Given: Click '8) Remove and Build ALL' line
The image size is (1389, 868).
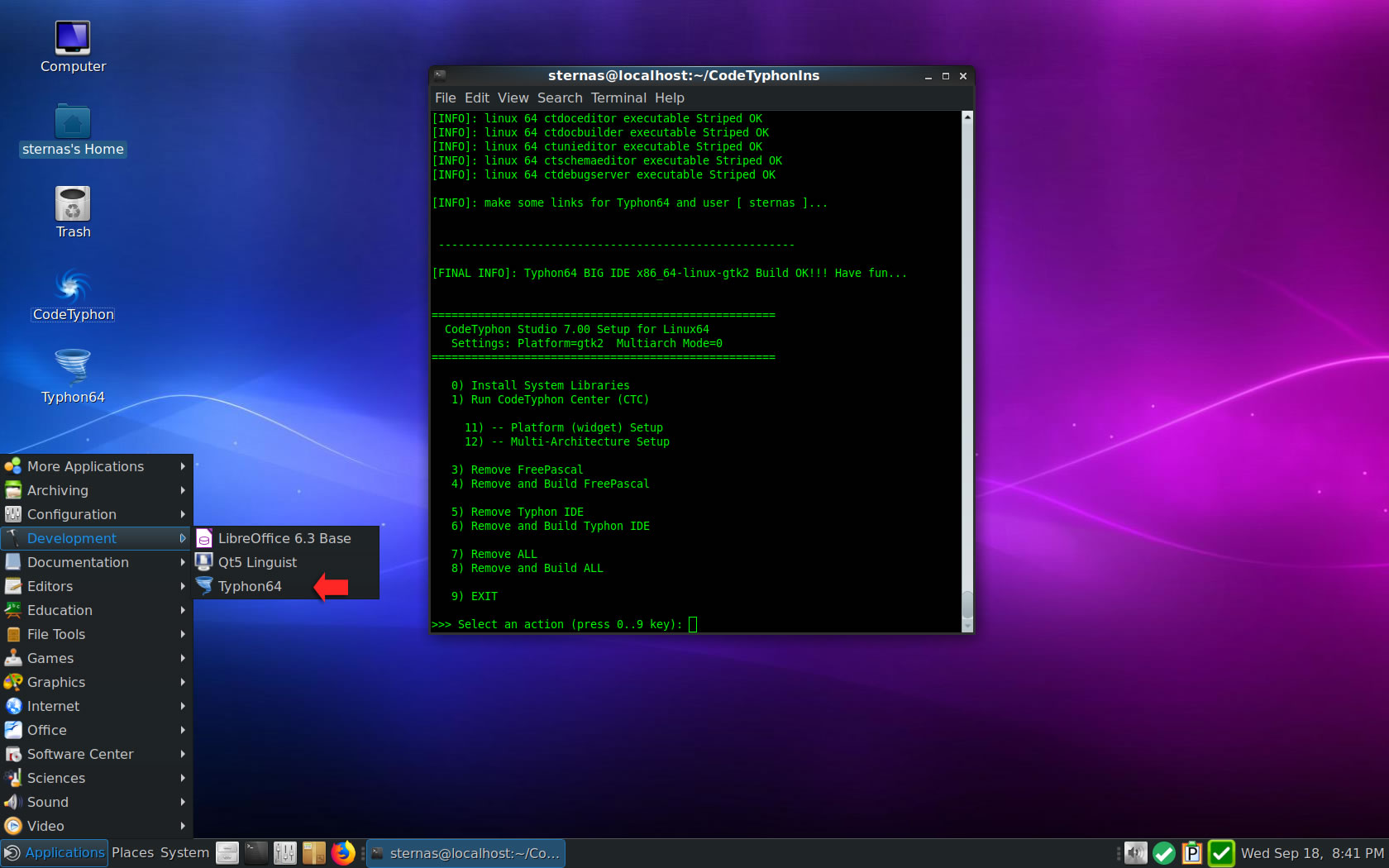Looking at the screenshot, I should tap(527, 568).
